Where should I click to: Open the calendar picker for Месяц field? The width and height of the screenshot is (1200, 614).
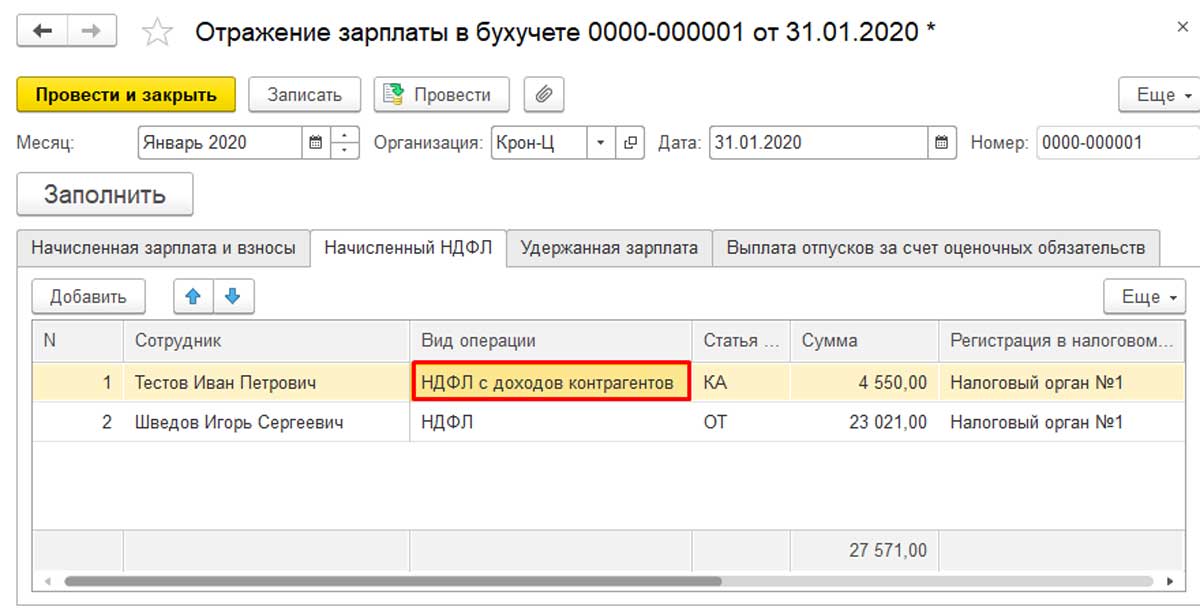pos(316,143)
